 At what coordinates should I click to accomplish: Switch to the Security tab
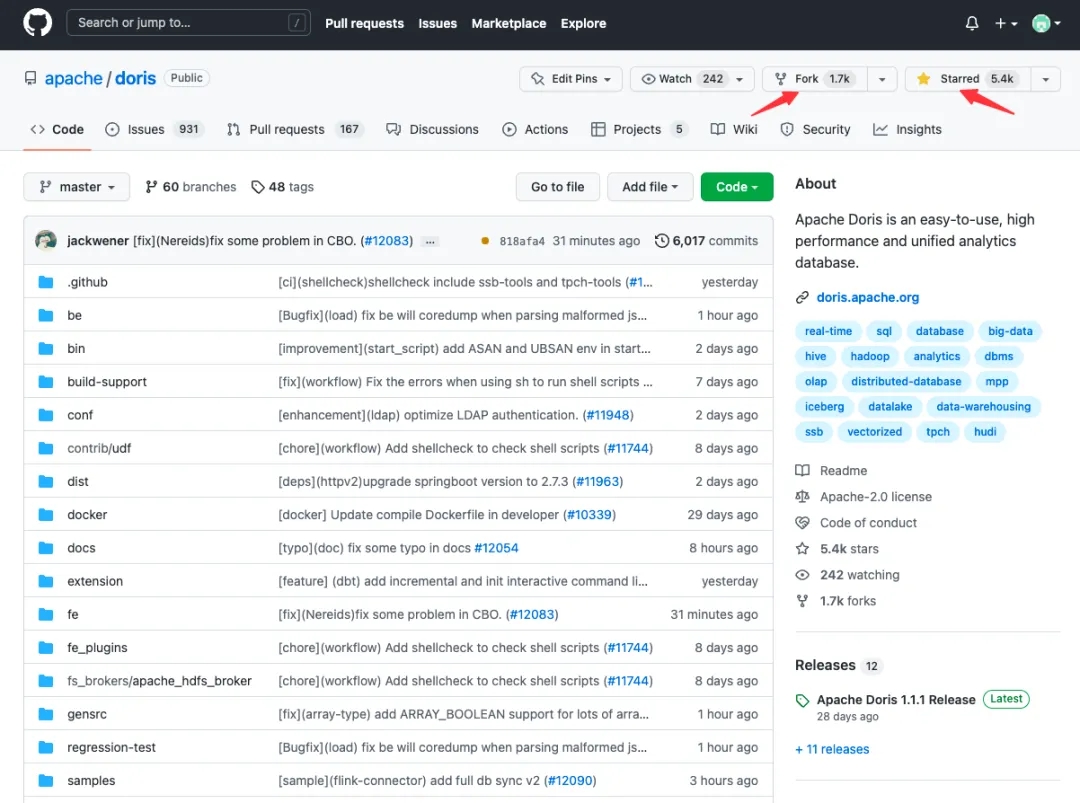[x=816, y=129]
